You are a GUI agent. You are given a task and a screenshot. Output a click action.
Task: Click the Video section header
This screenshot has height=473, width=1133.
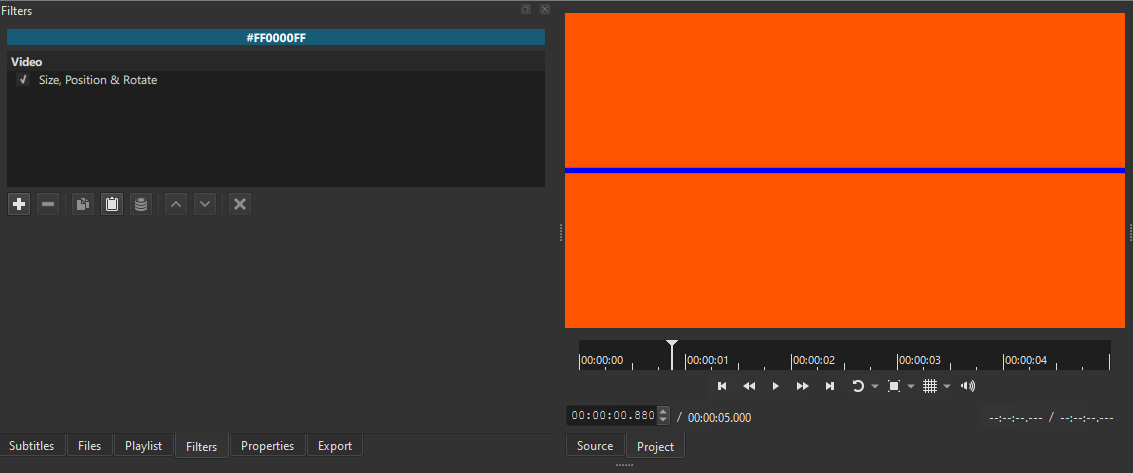[276, 62]
